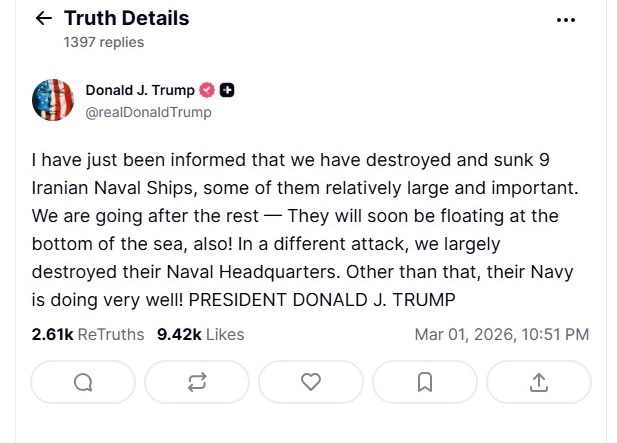View the 1397 replies count

point(103,42)
